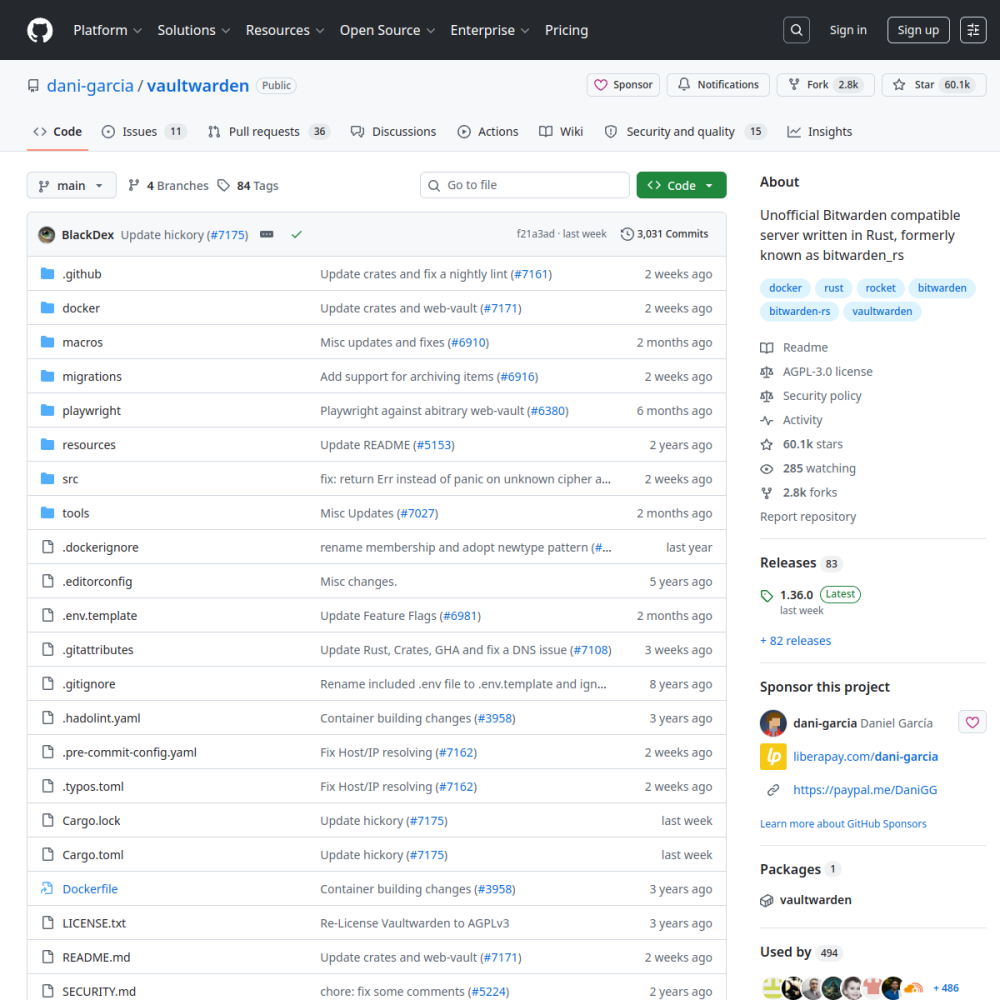
Task: Star the vaultwarden repository
Action: coord(934,85)
